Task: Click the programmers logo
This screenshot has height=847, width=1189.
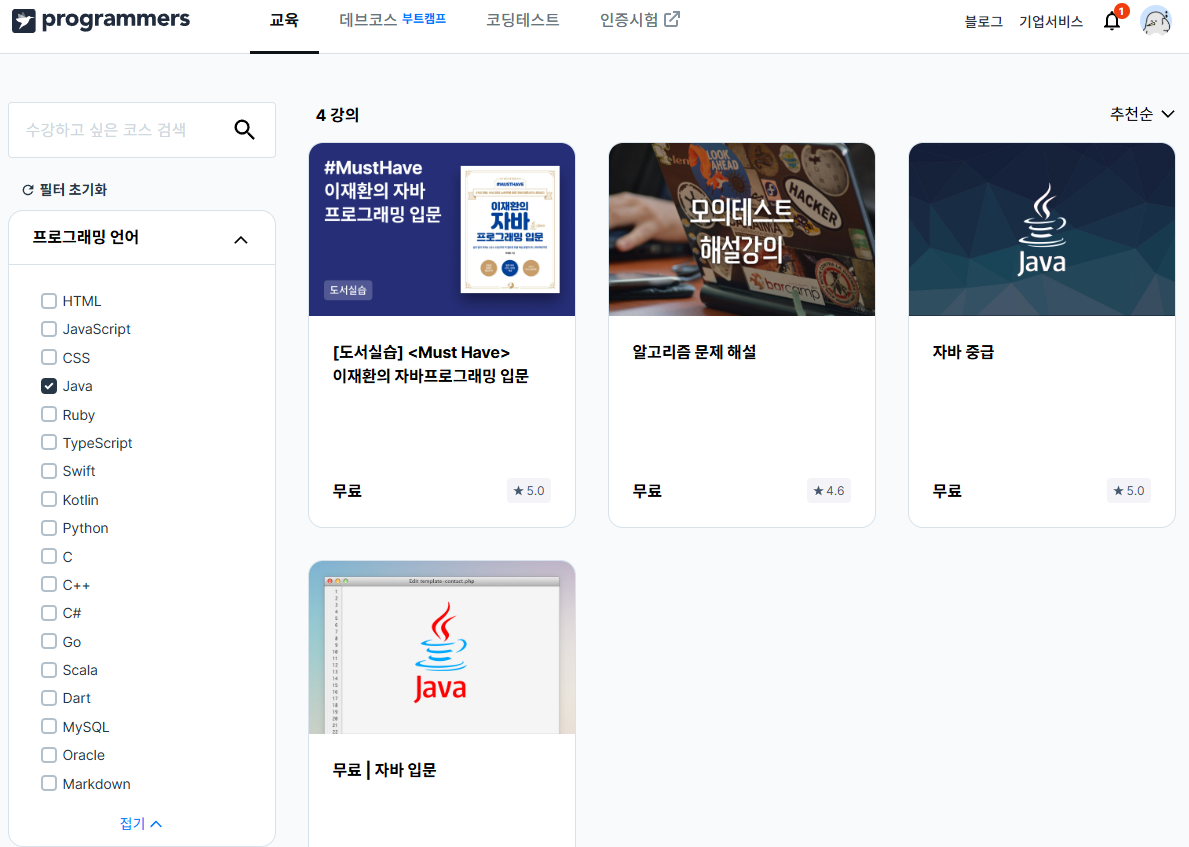Action: 101,20
